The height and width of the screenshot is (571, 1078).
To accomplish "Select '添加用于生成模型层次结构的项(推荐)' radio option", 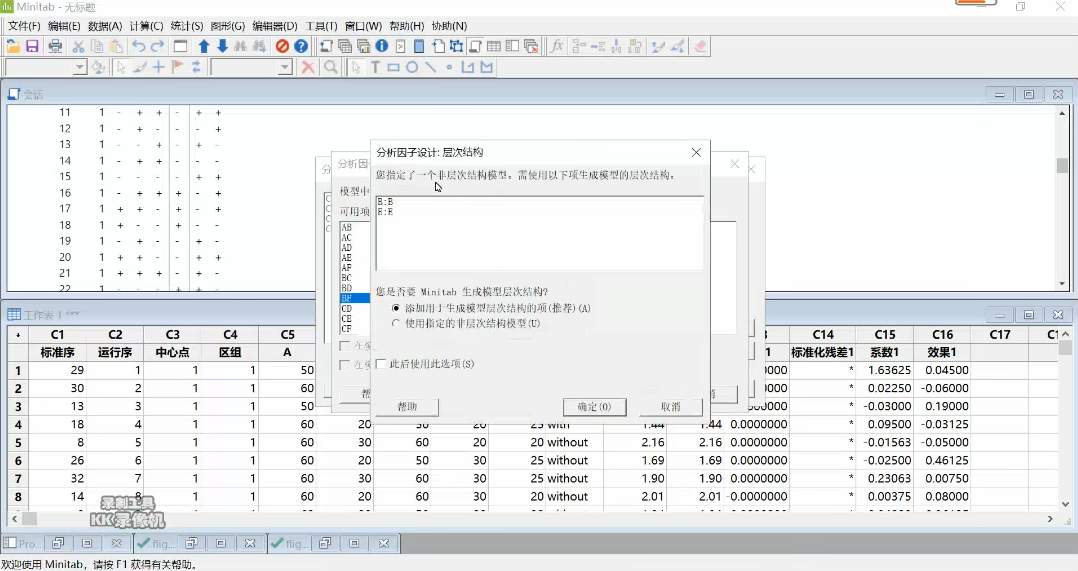I will click(x=395, y=308).
